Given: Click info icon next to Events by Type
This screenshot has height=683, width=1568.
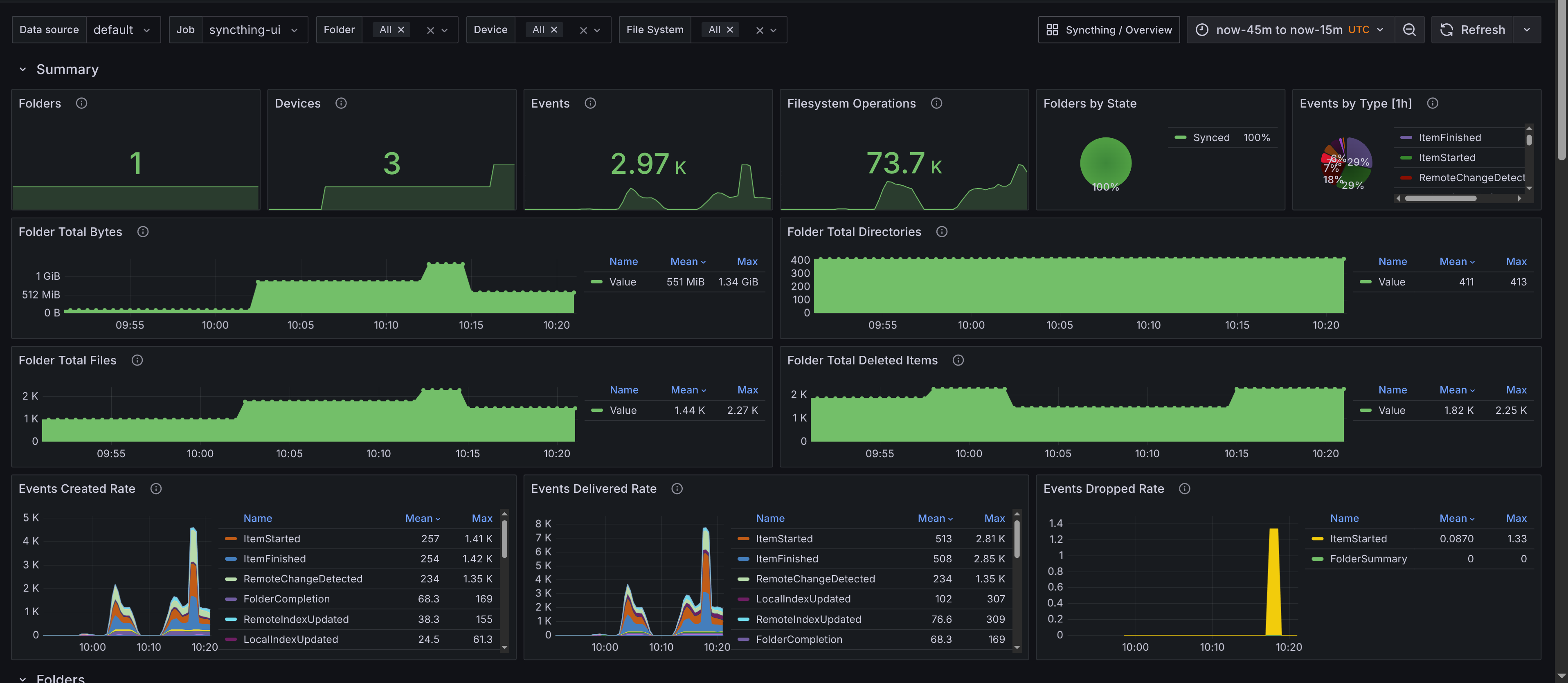Looking at the screenshot, I should (x=1432, y=103).
